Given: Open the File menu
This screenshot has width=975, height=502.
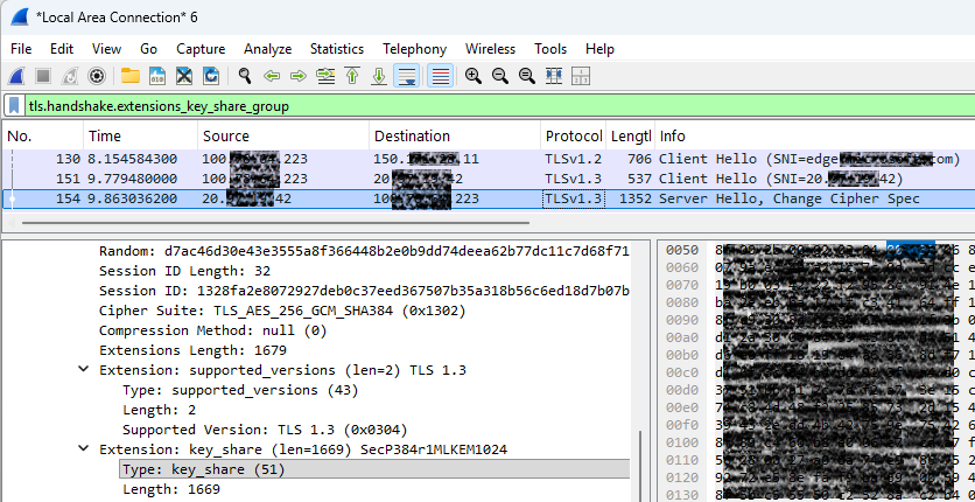Looking at the screenshot, I should point(21,49).
